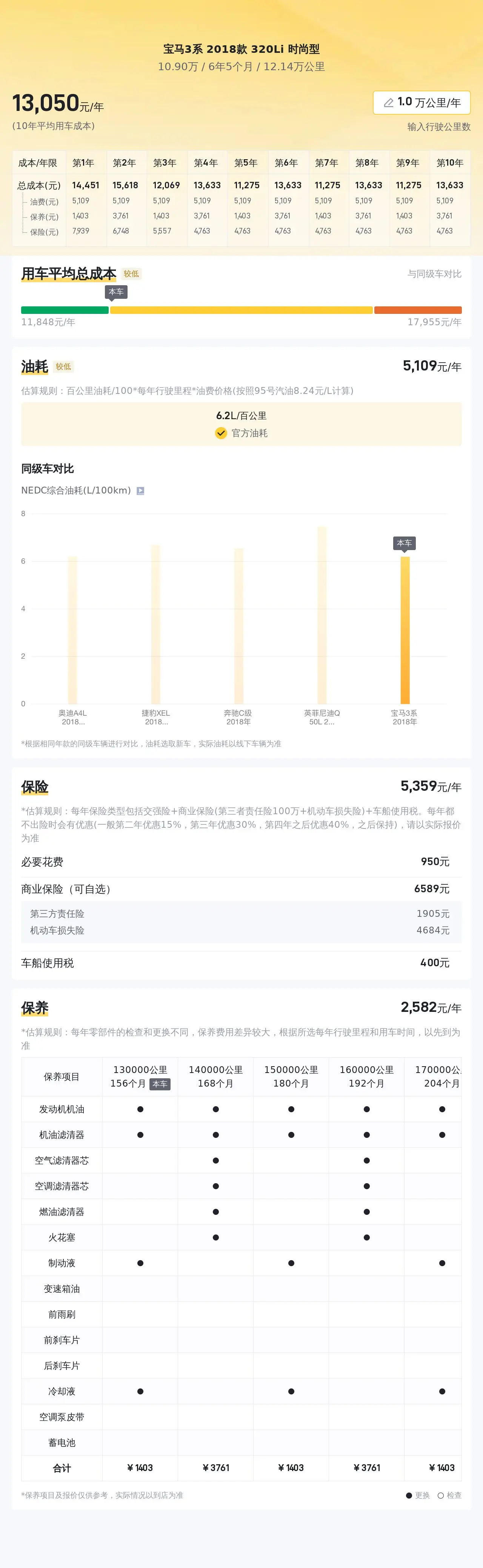Click the 5,109元/年 fuel cost total
The height and width of the screenshot is (1568, 483).
click(432, 366)
